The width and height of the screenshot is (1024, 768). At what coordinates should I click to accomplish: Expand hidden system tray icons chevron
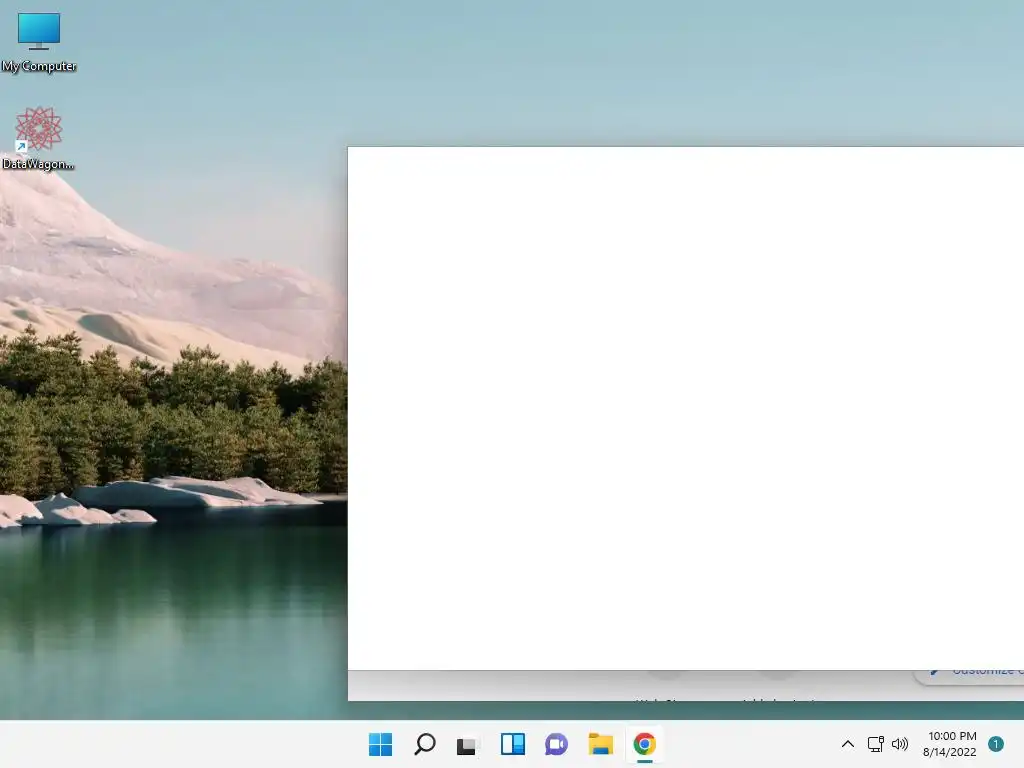pos(848,744)
